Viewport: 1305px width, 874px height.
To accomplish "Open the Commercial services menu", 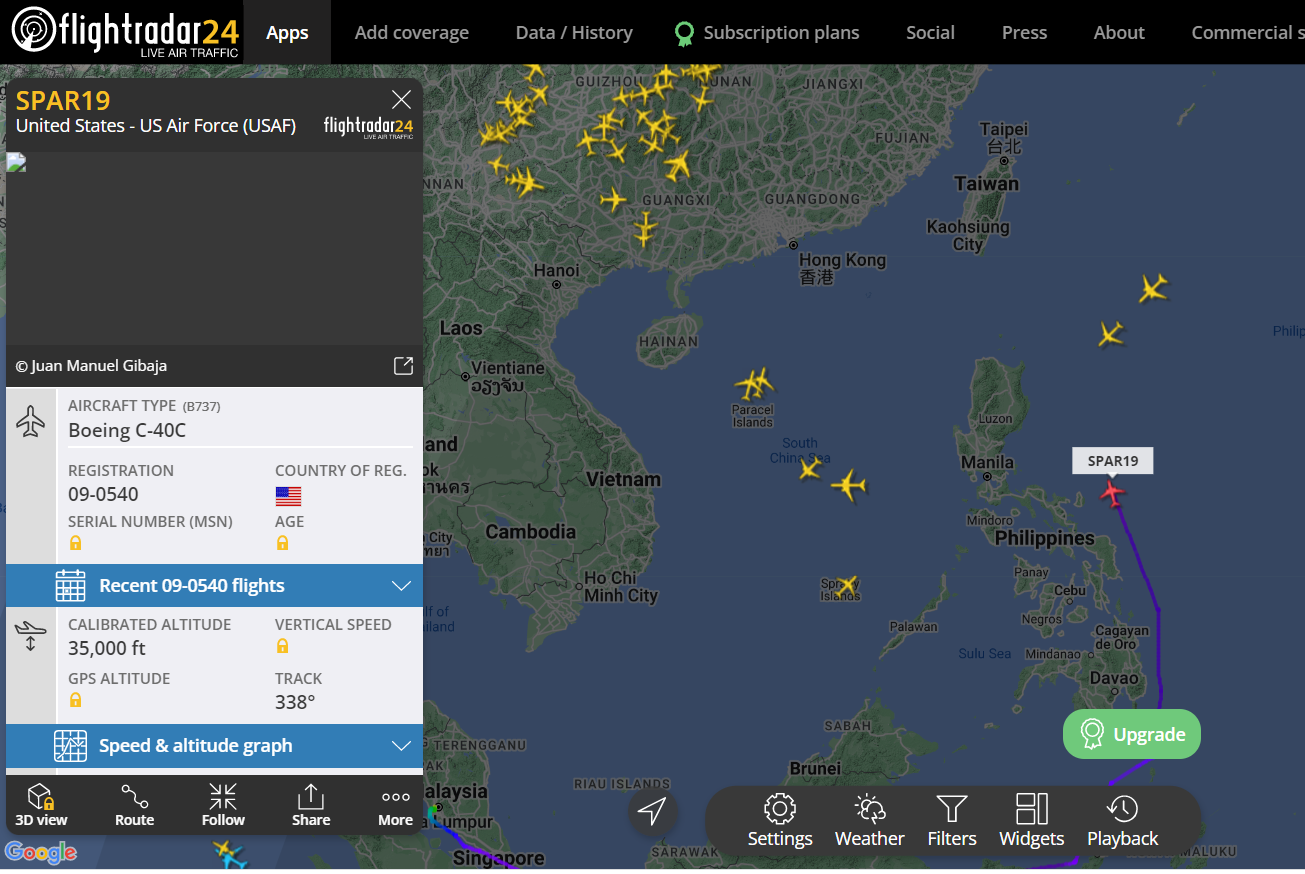I will click(x=1248, y=33).
